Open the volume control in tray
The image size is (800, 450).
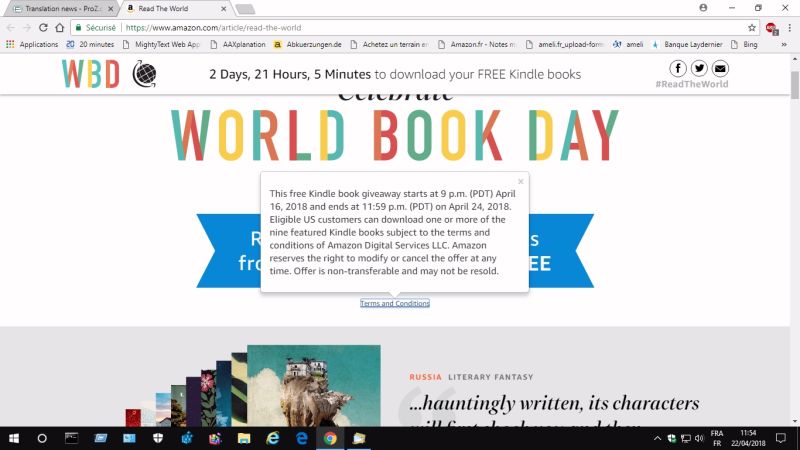coord(699,438)
